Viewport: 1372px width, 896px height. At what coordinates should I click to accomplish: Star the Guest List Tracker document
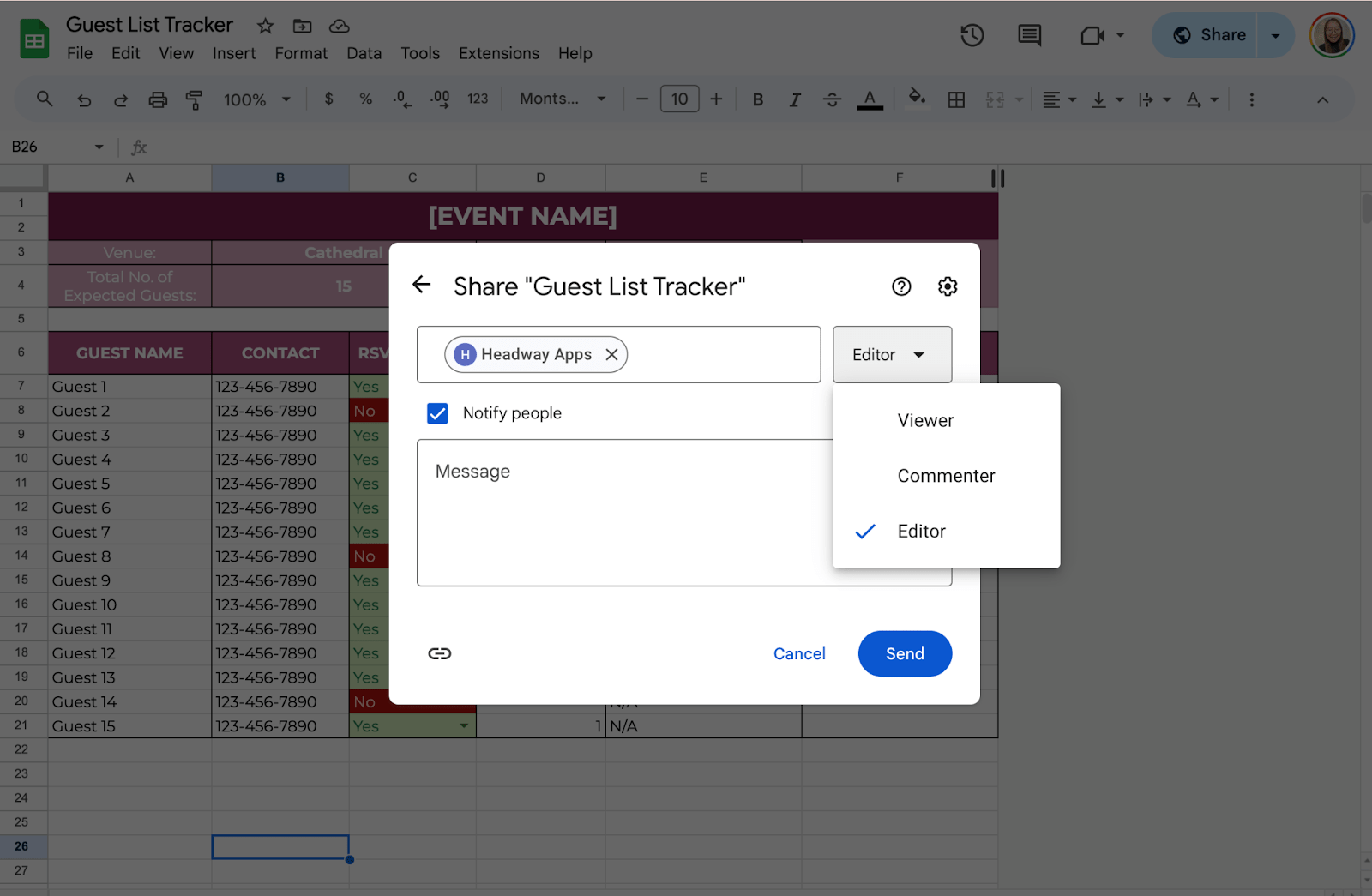265,26
